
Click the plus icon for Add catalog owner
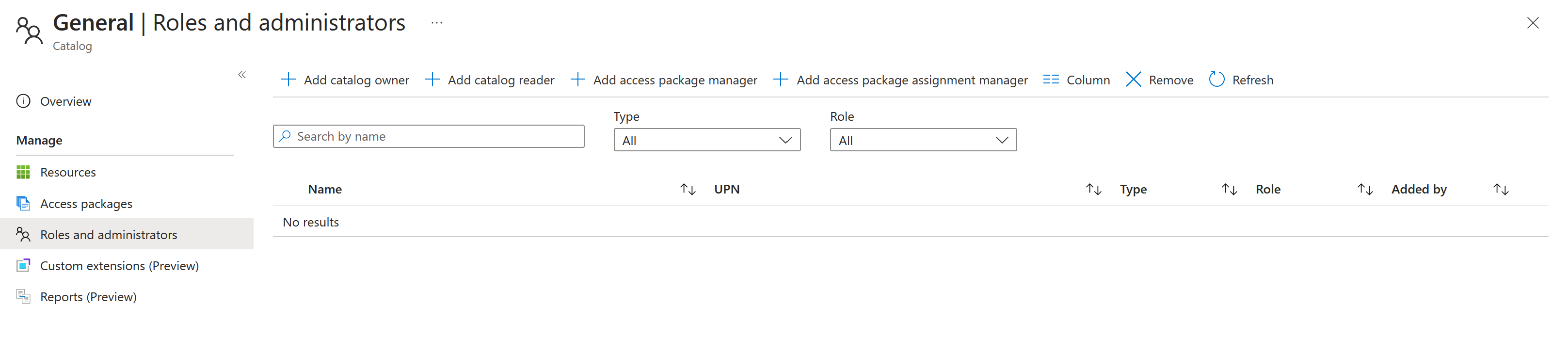click(288, 80)
